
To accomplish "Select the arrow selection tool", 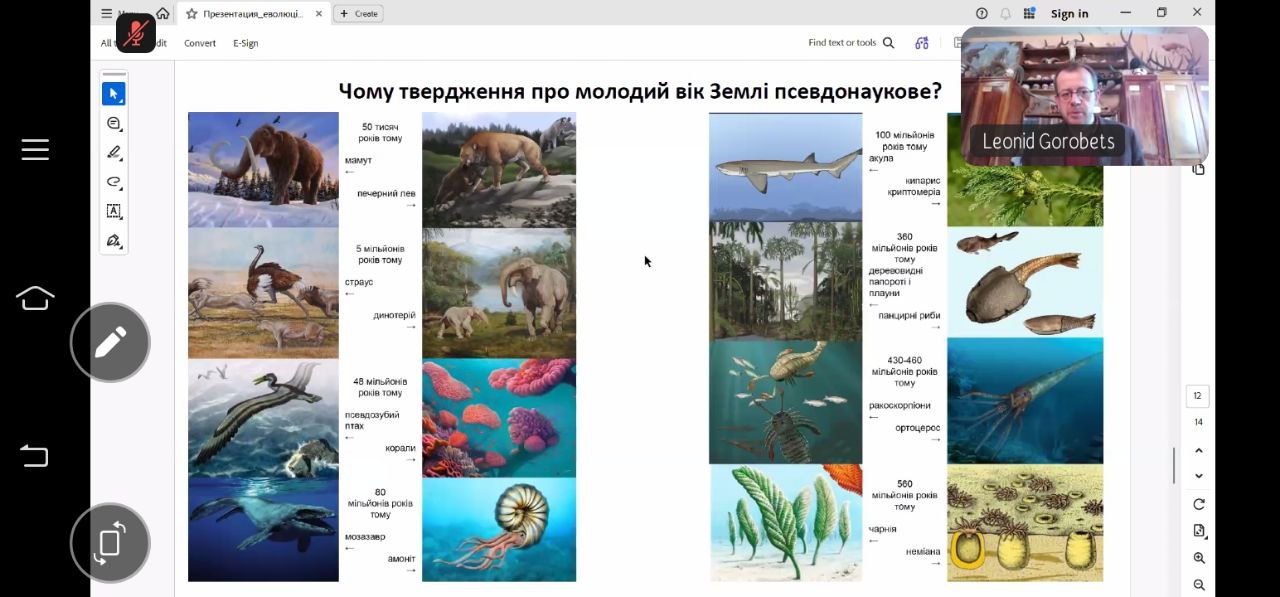I will [113, 94].
